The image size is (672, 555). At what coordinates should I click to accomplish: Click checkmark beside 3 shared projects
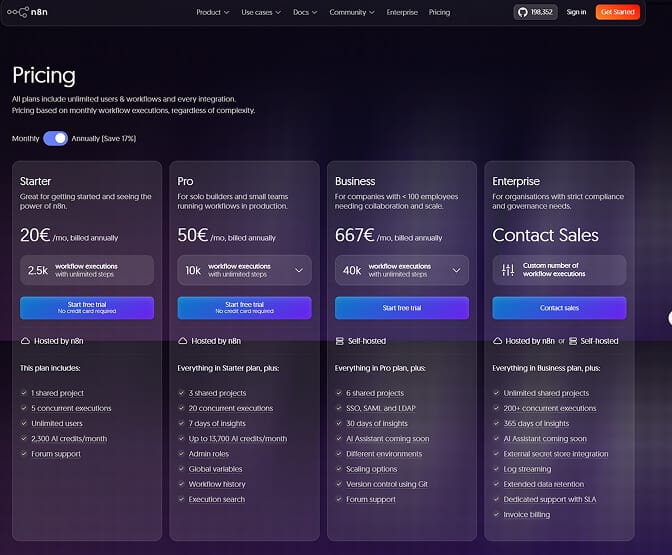(181, 393)
